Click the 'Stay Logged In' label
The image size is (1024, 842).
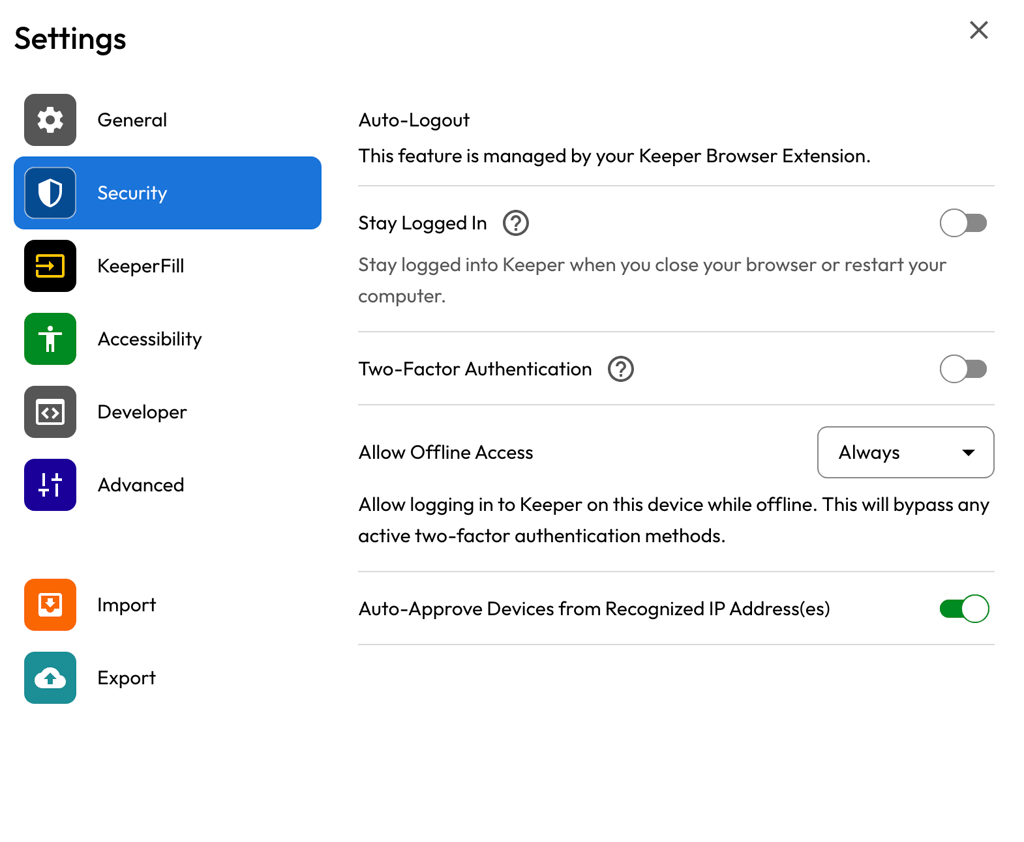click(423, 223)
